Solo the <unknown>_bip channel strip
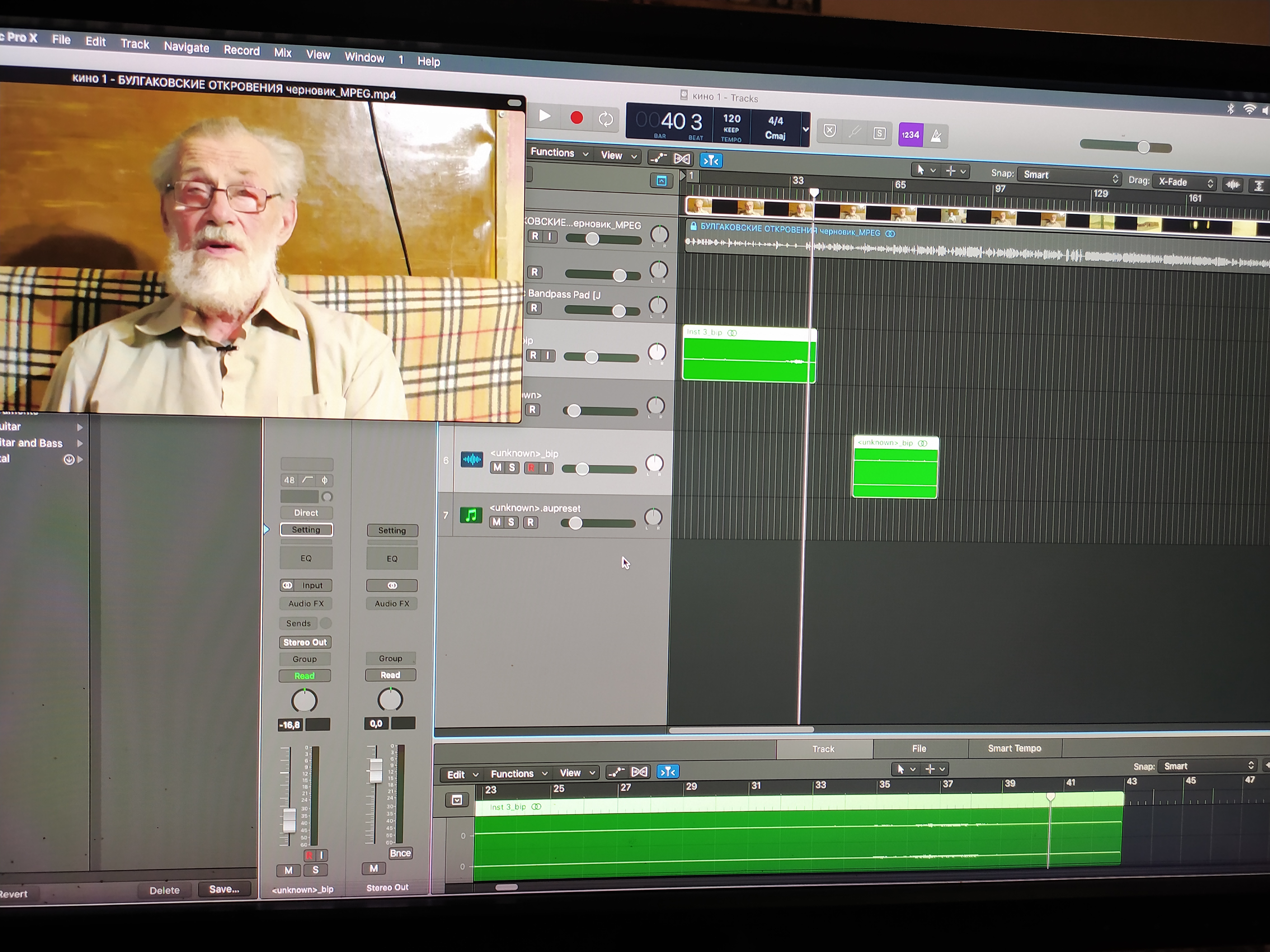Image resolution: width=1270 pixels, height=952 pixels. click(x=315, y=870)
